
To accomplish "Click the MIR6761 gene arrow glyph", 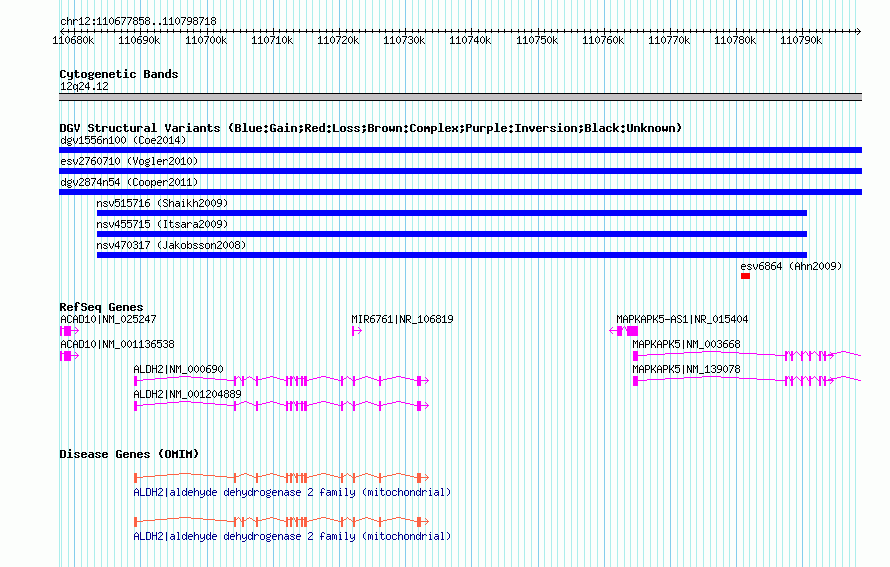I will pyautogui.click(x=356, y=331).
